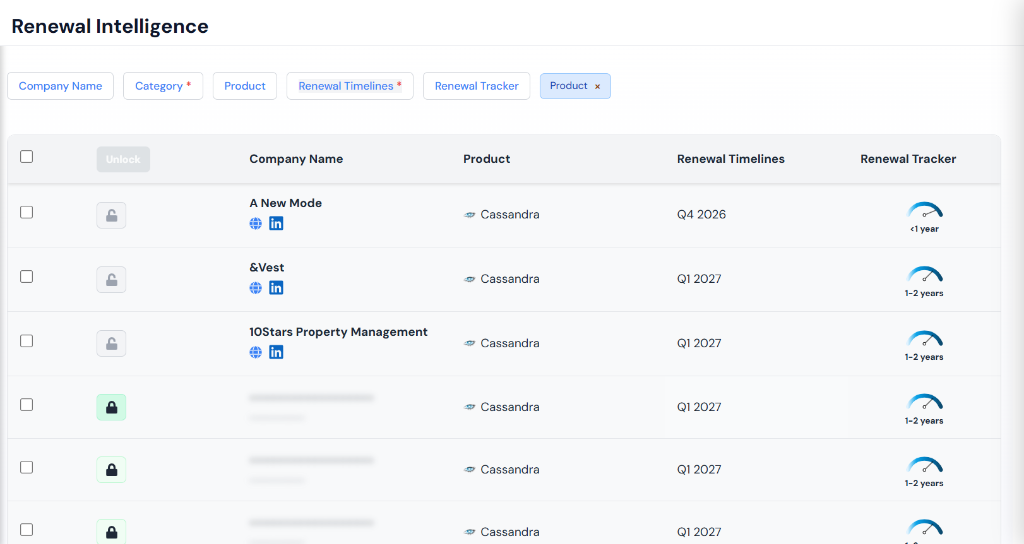
Task: Click the Cassandra logo icon in A New Mode row
Action: pyautogui.click(x=470, y=215)
